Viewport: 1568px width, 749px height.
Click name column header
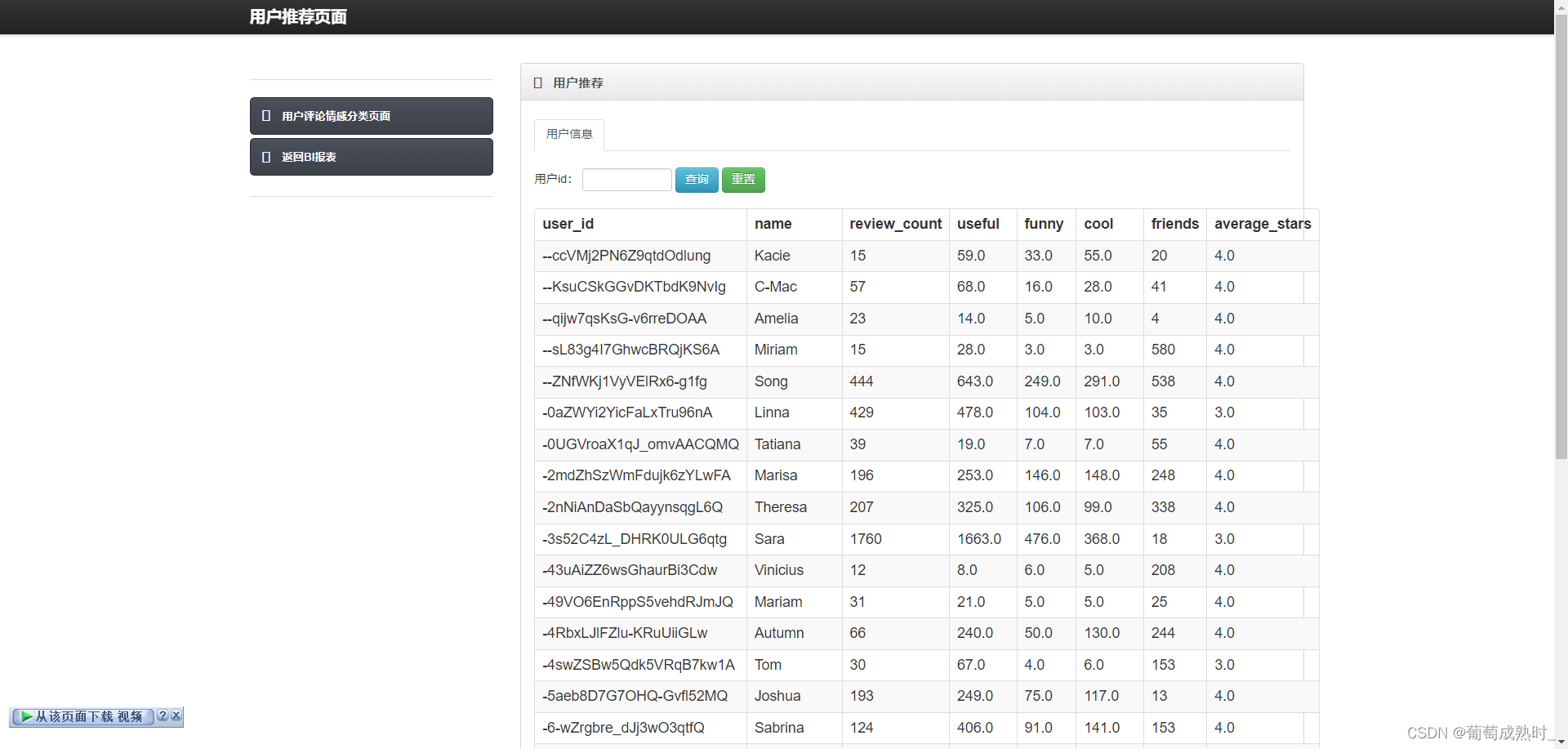[x=773, y=224]
